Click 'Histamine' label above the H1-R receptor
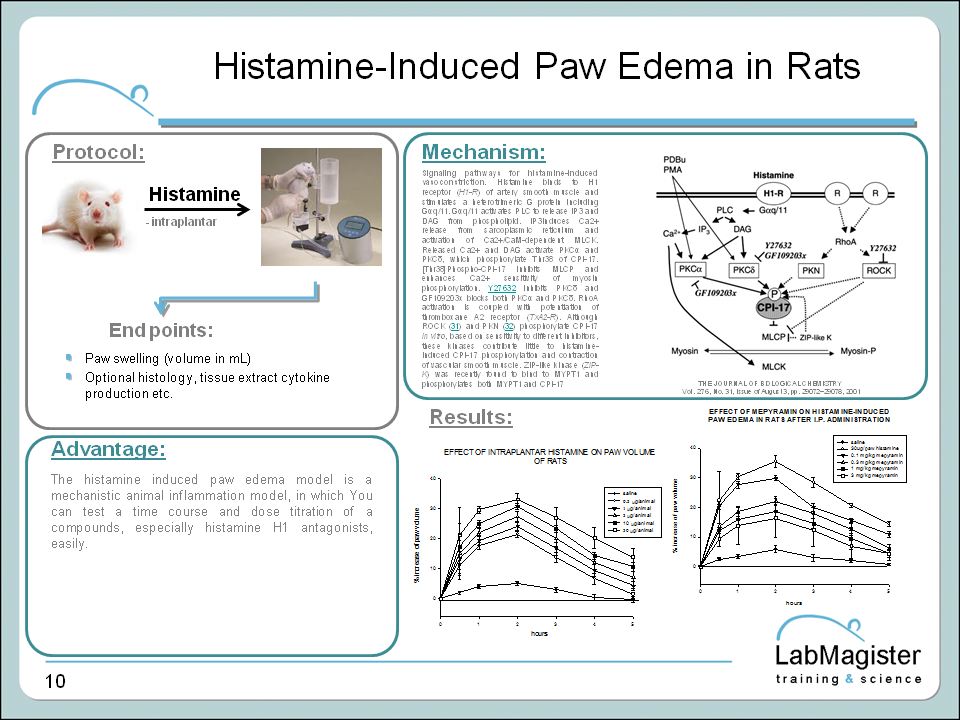This screenshot has width=960, height=720. pyautogui.click(x=773, y=175)
